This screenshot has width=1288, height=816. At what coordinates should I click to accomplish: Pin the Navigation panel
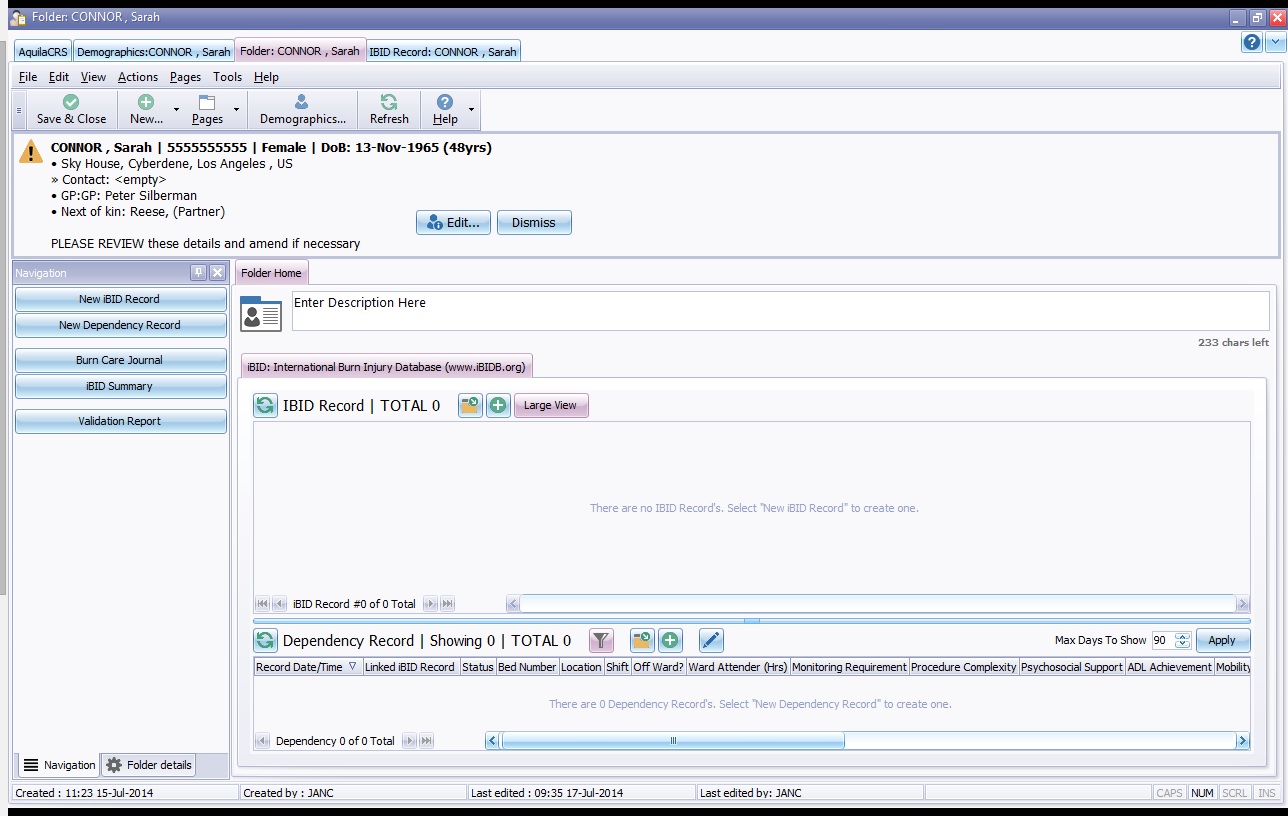(x=198, y=273)
